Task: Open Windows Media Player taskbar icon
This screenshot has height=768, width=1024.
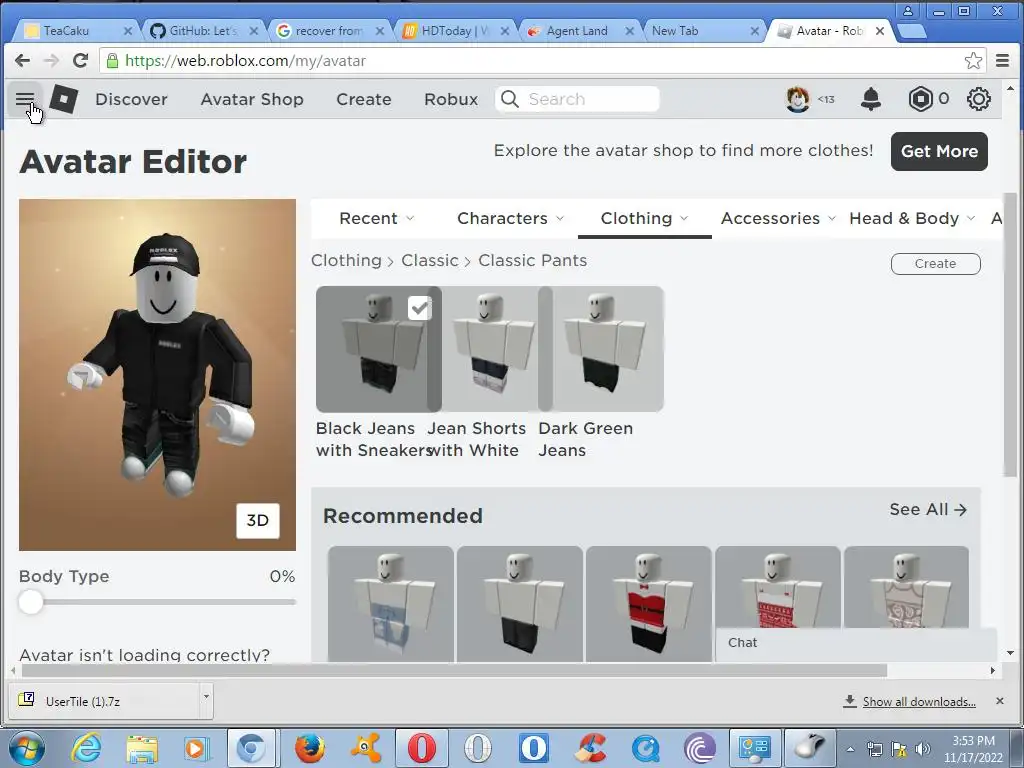Action: pyautogui.click(x=197, y=748)
